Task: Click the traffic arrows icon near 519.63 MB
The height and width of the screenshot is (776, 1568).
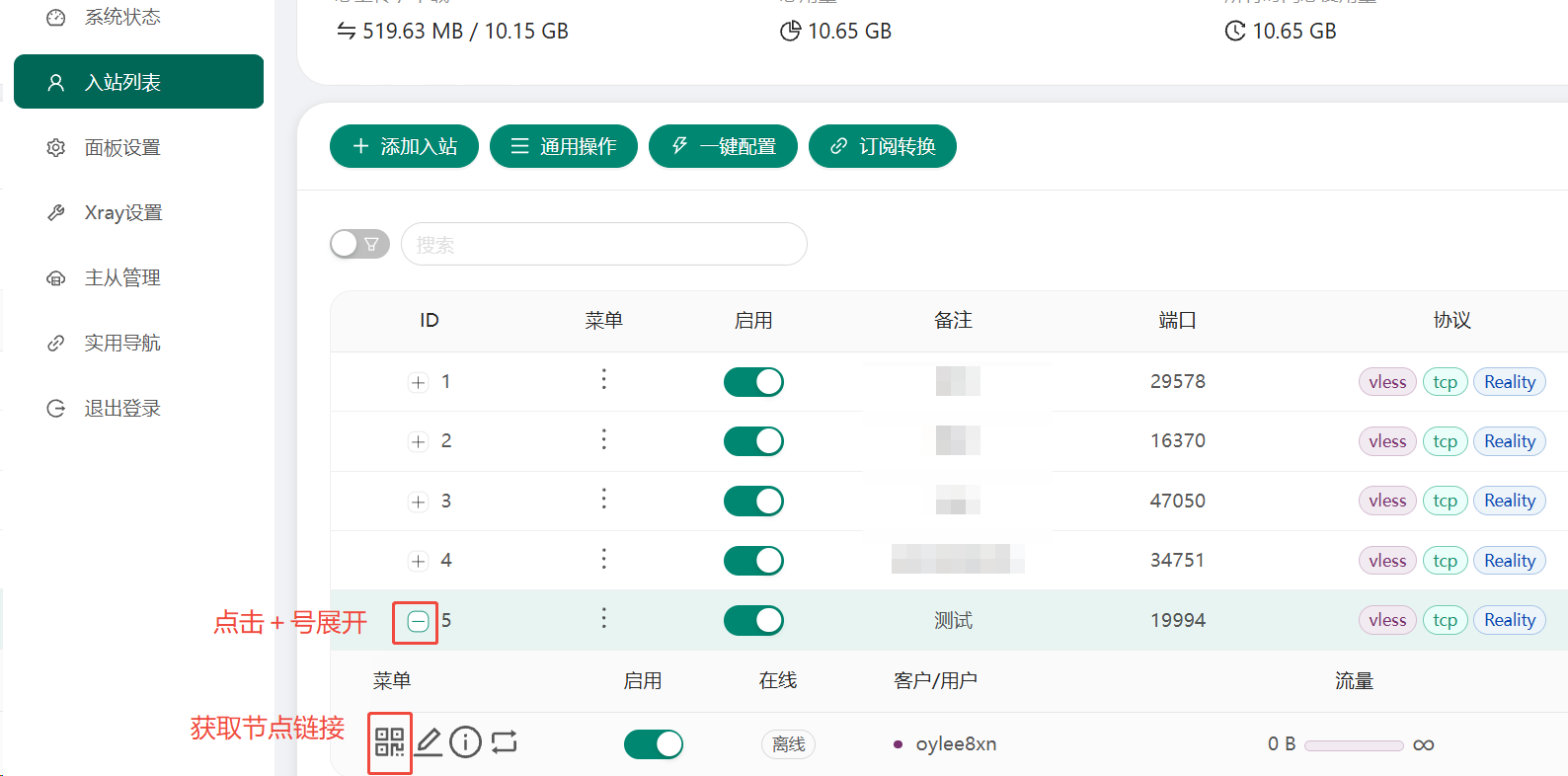Action: point(347,32)
